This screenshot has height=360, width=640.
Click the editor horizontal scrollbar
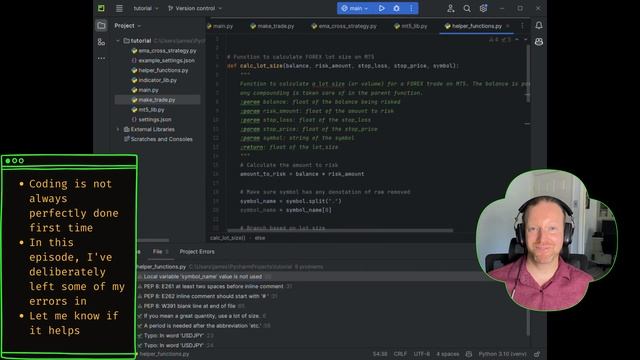[340, 230]
